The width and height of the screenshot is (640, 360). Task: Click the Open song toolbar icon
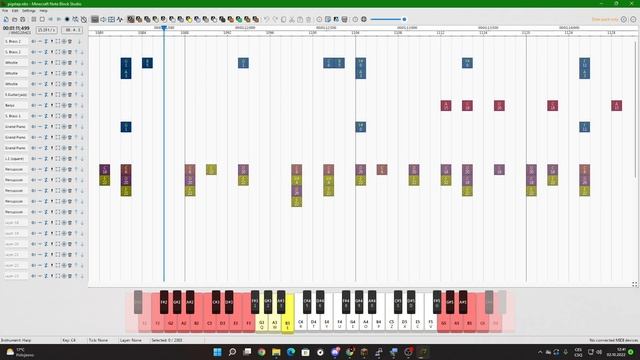pos(14,19)
